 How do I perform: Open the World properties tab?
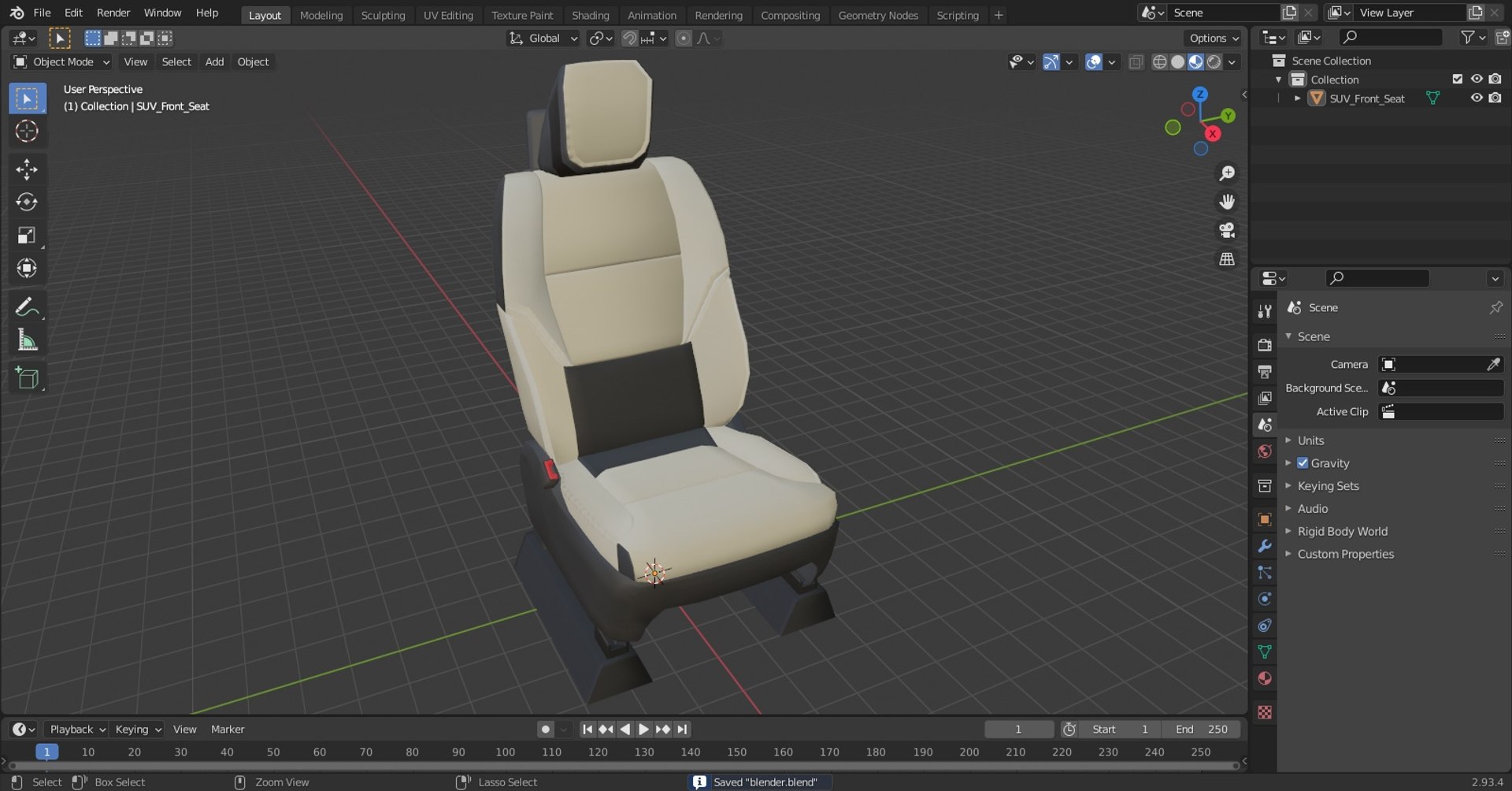click(x=1265, y=451)
